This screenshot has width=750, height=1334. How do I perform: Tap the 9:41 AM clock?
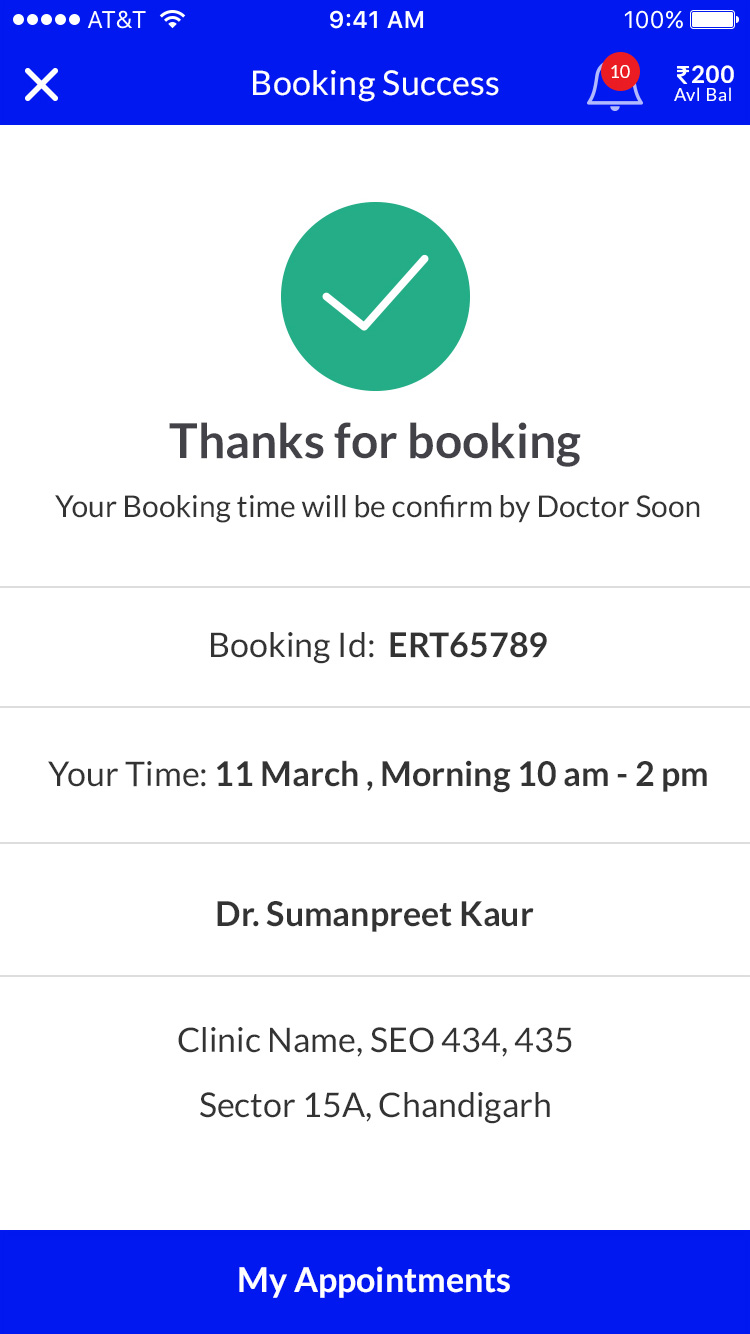(x=376, y=20)
